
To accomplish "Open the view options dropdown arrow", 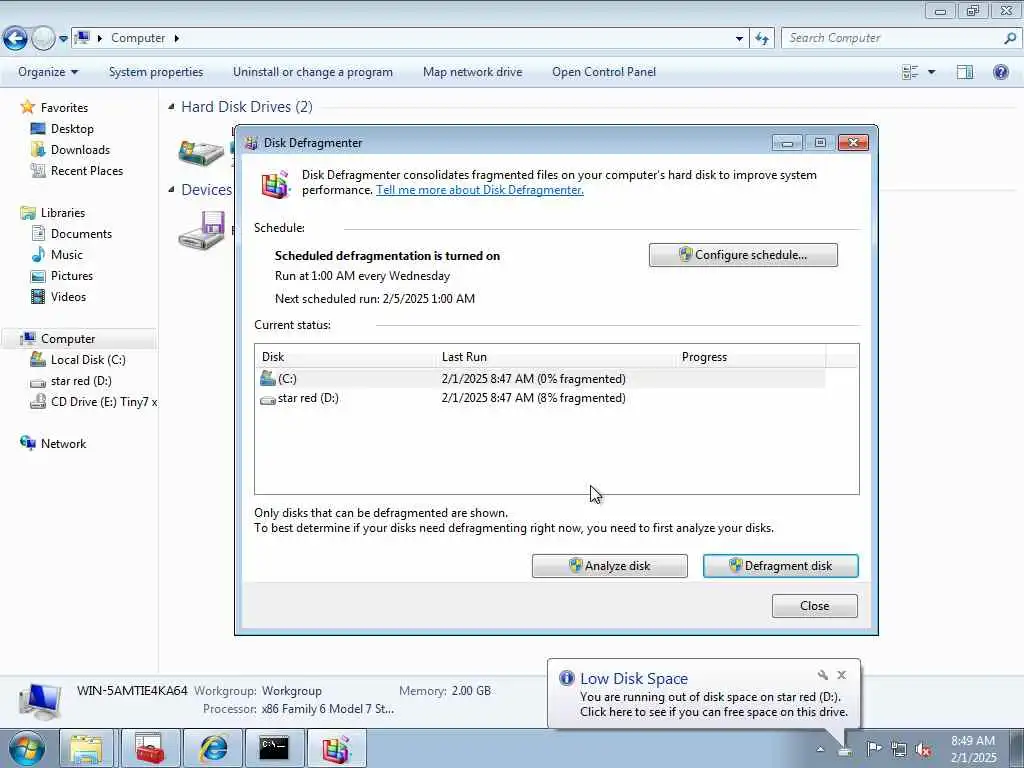I will [x=931, y=72].
